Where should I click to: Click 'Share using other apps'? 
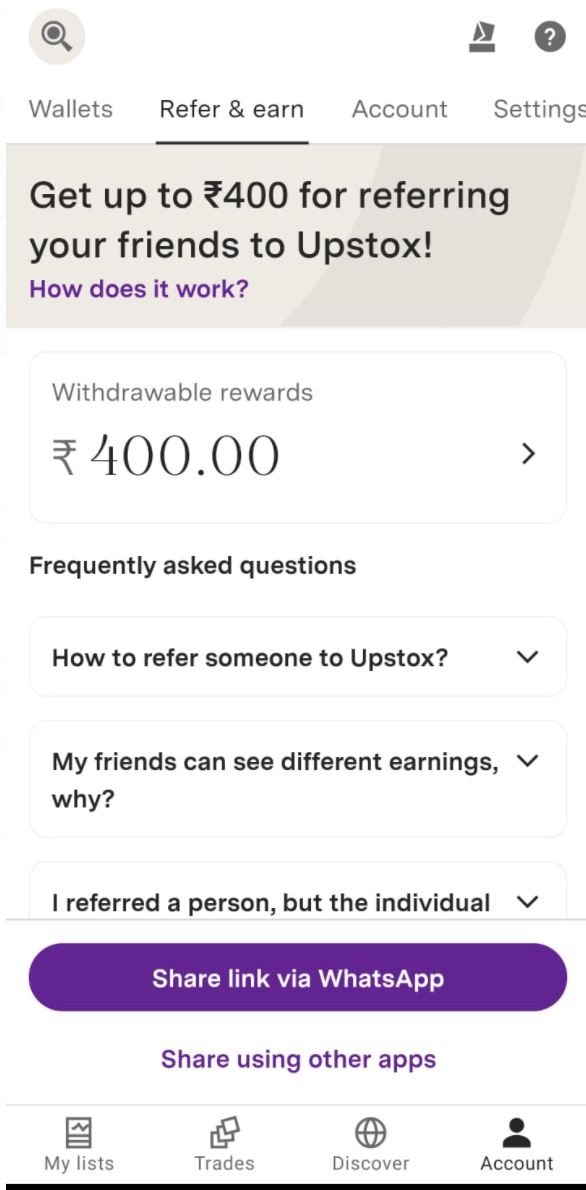297,1059
